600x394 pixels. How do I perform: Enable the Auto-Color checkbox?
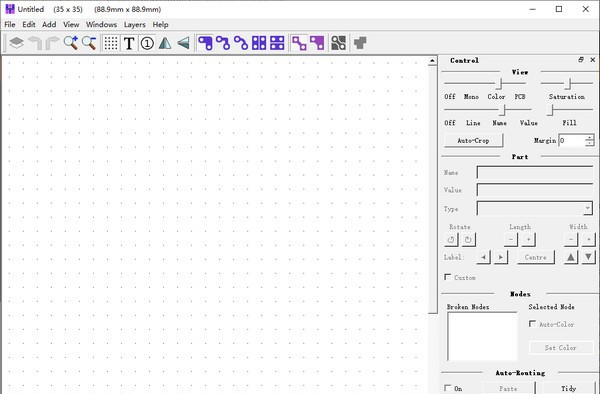(x=532, y=324)
